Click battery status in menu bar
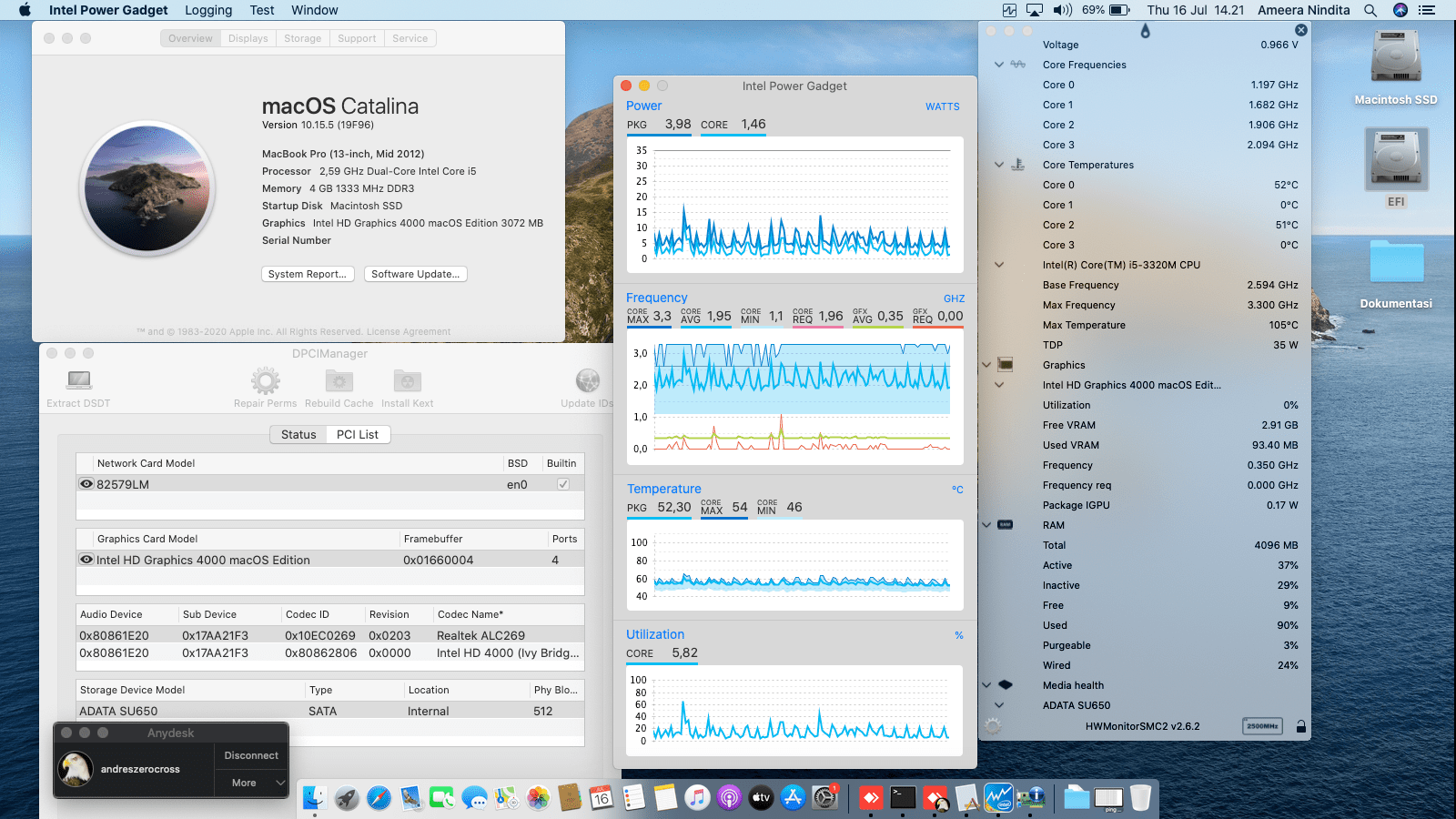Viewport: 1456px width, 819px height. 1106,10
